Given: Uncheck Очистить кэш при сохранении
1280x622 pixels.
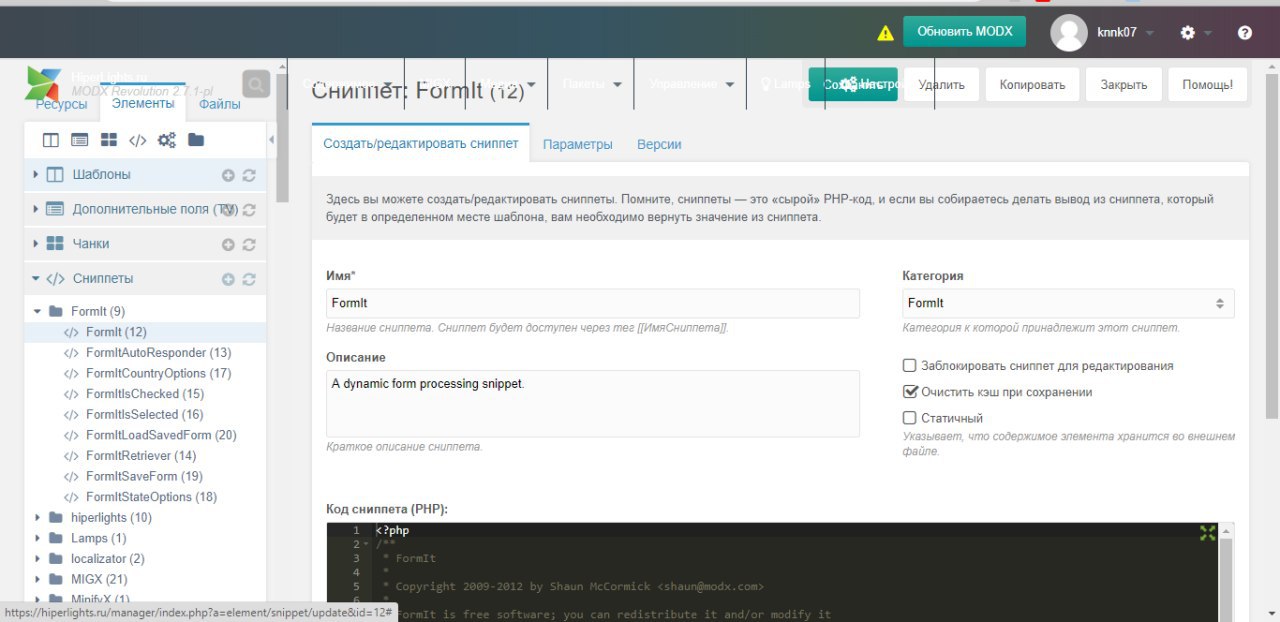Looking at the screenshot, I should tap(909, 392).
